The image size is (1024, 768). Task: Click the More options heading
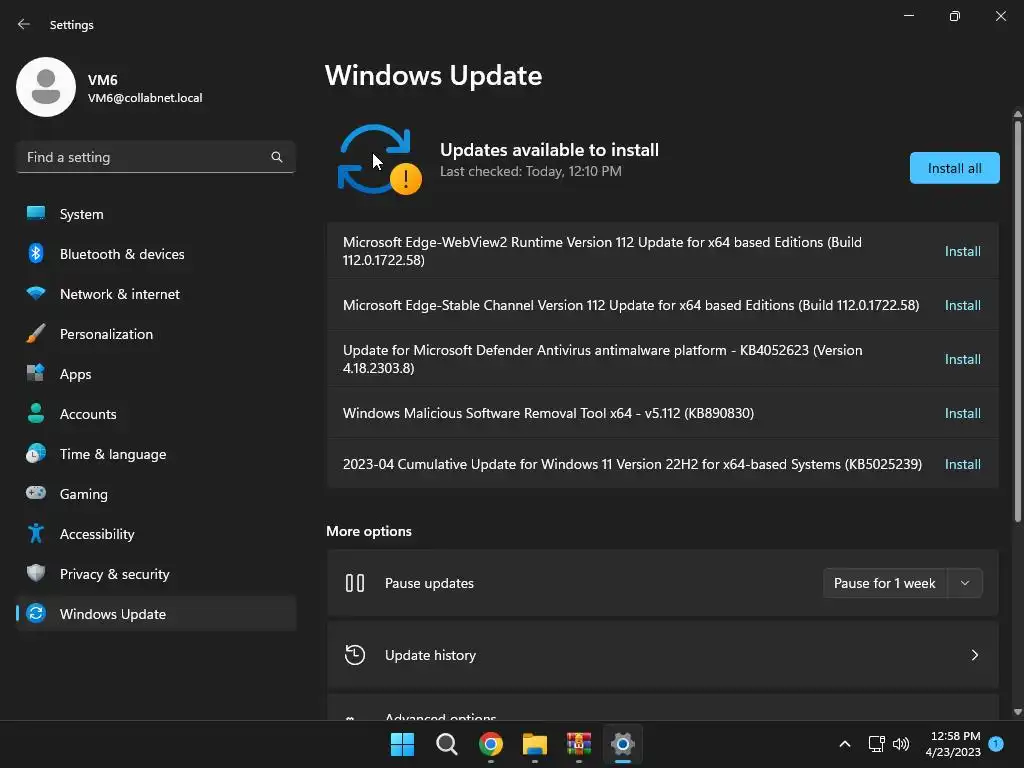[x=368, y=531]
